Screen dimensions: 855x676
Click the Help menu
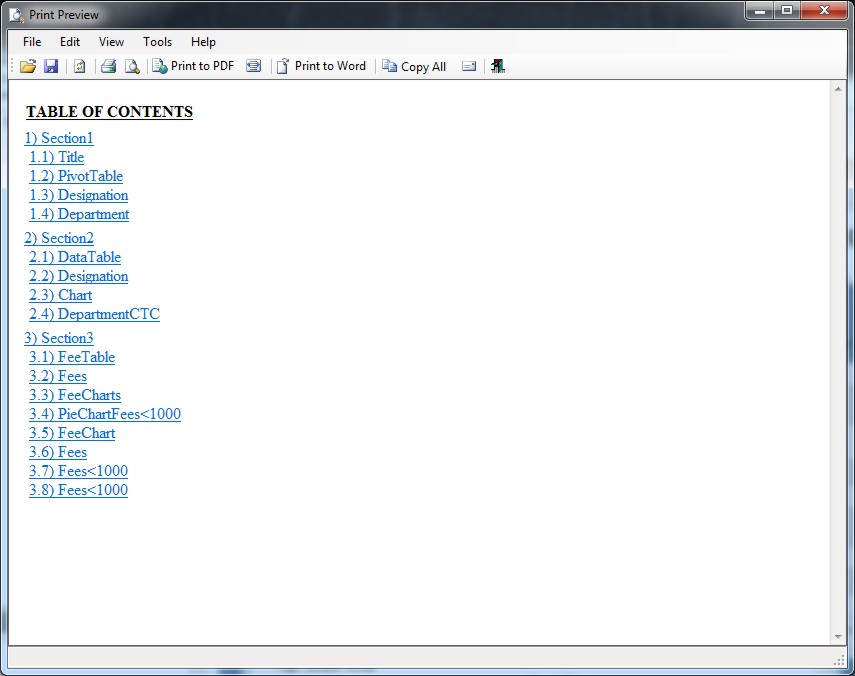(203, 42)
